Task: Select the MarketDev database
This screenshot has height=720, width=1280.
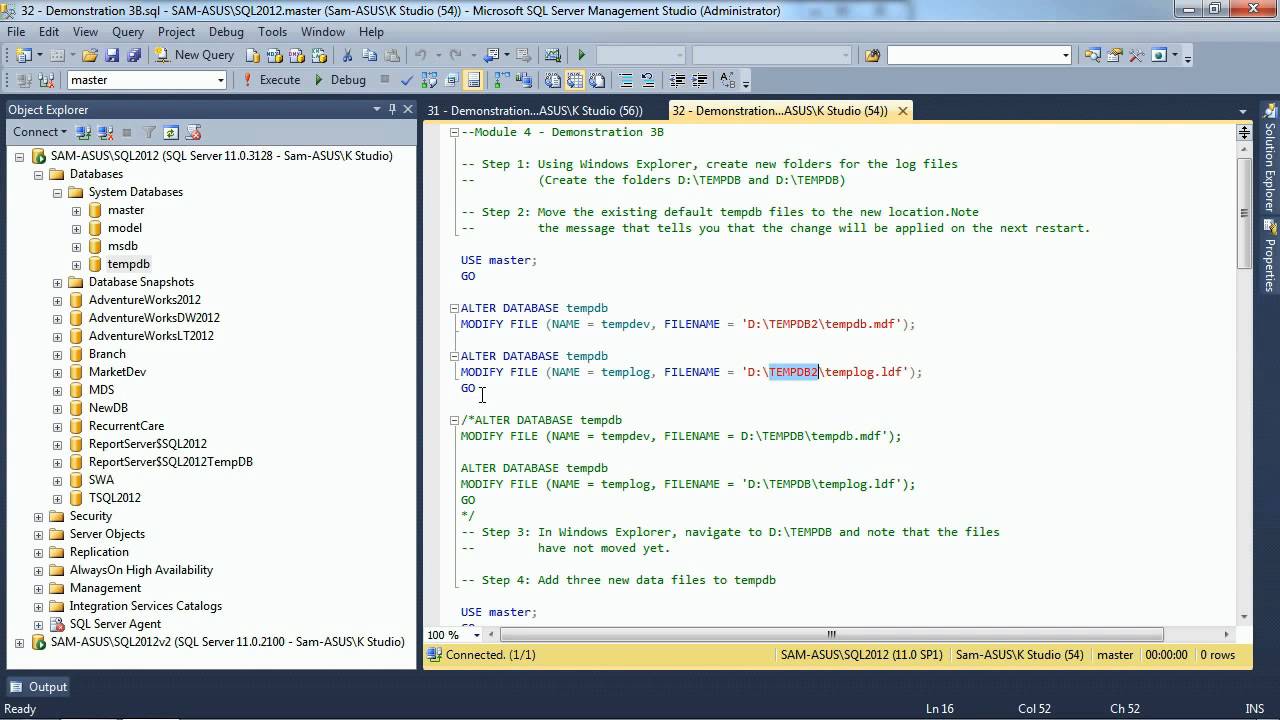Action: [117, 372]
